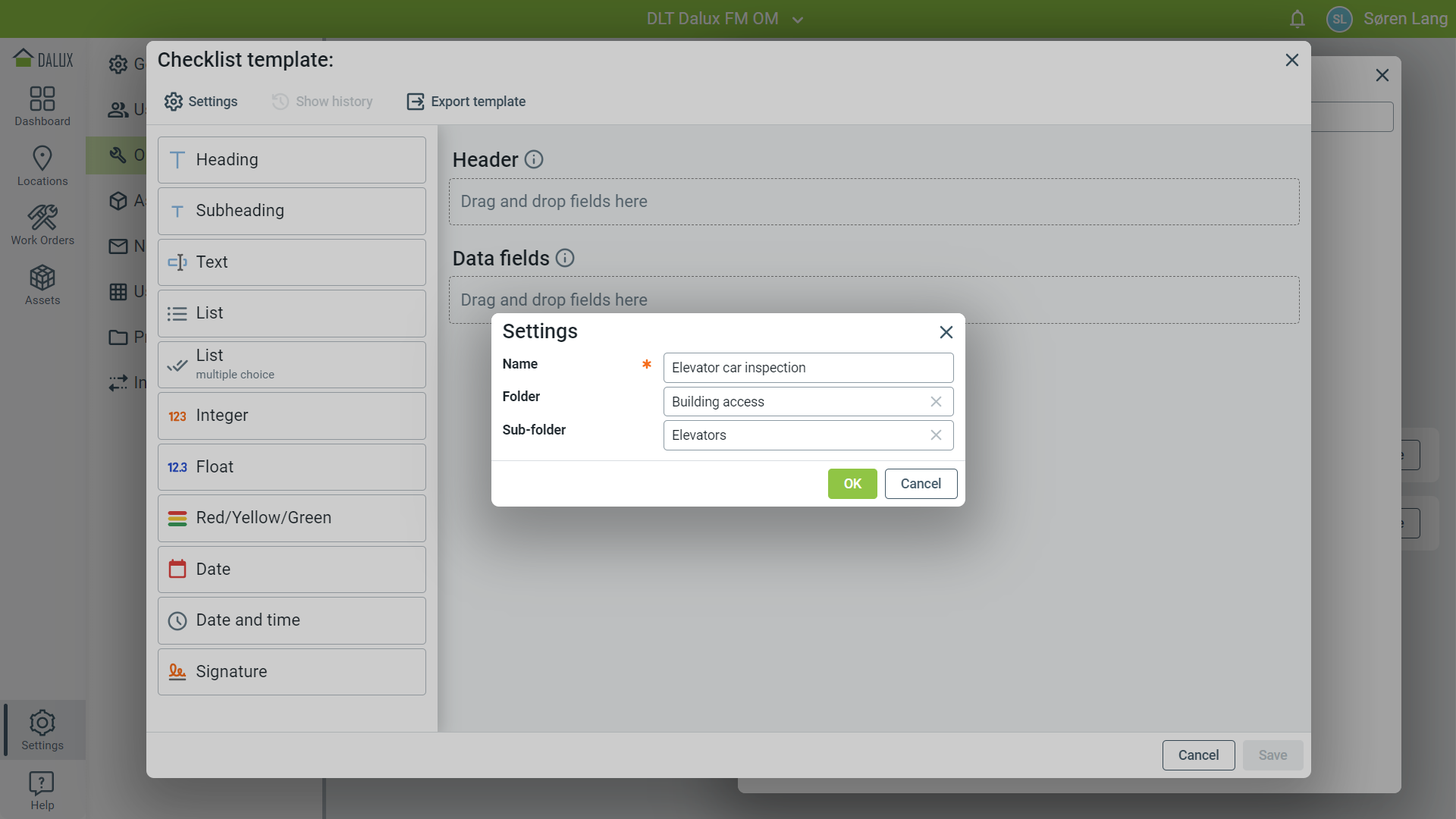Click the notification bell icon
Viewport: 1456px width, 819px height.
[1297, 19]
